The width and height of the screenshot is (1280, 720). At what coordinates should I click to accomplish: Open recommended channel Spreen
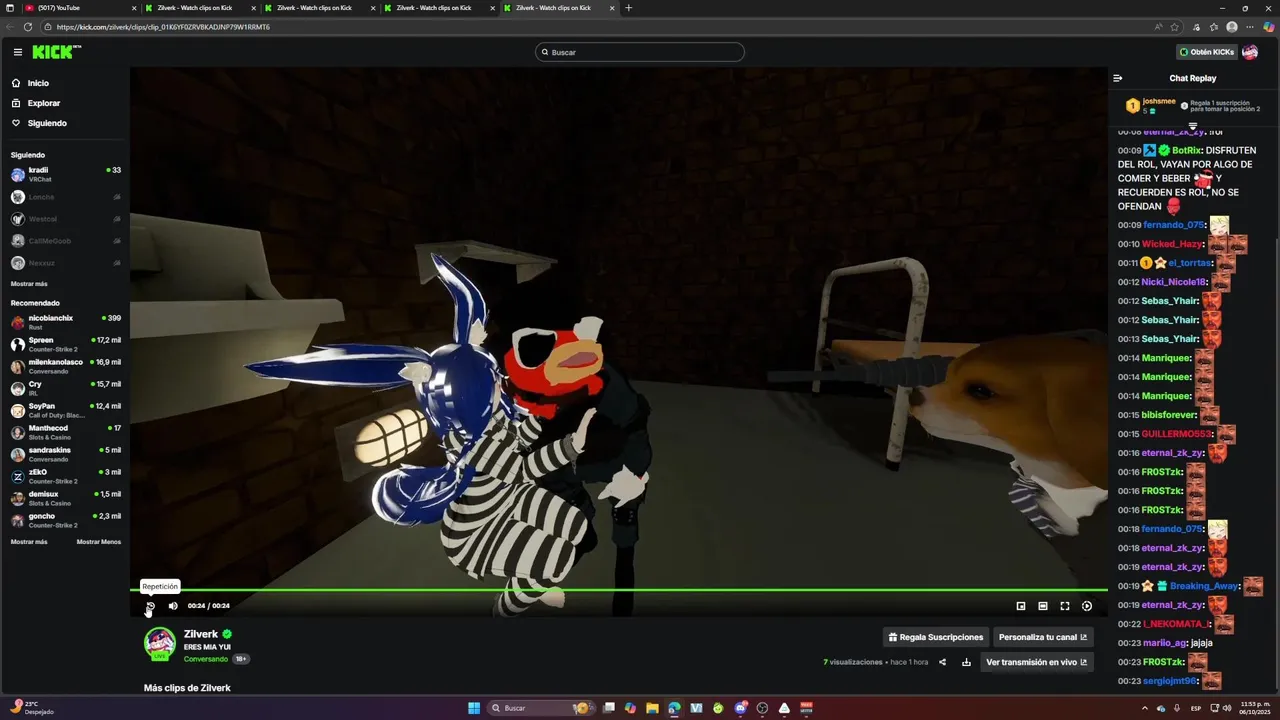coord(65,344)
